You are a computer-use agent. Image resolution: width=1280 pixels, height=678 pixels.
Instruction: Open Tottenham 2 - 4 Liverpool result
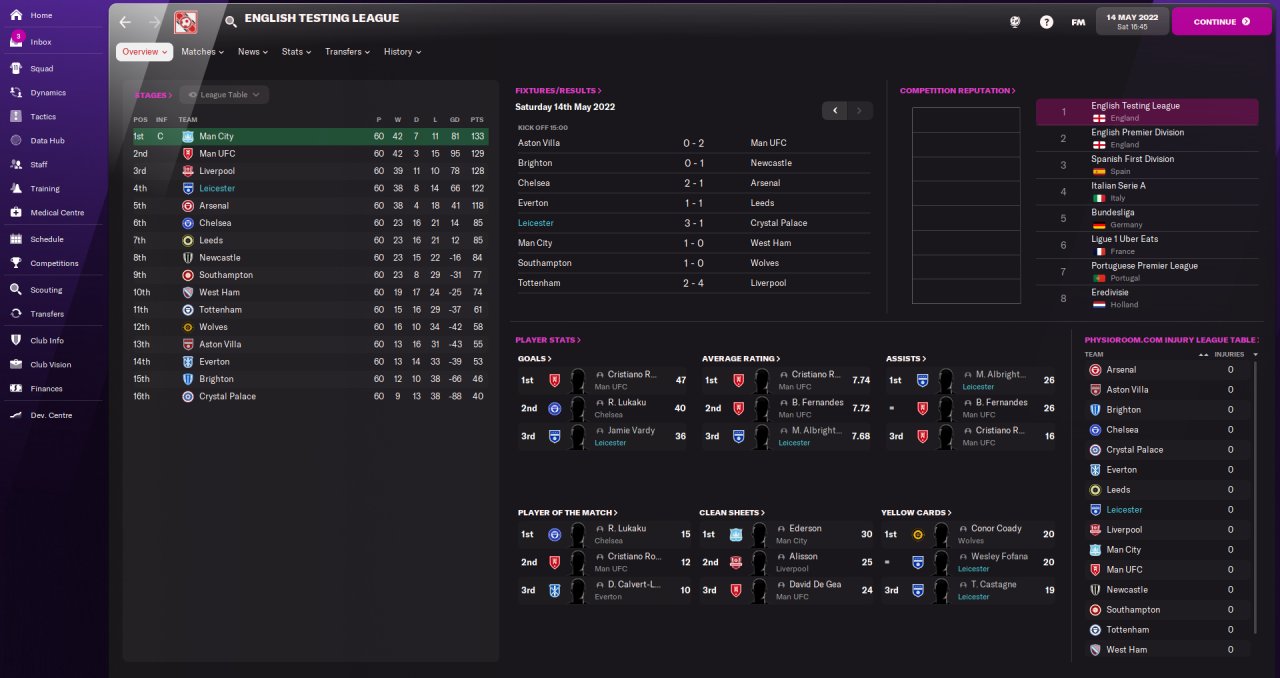[x=693, y=283]
